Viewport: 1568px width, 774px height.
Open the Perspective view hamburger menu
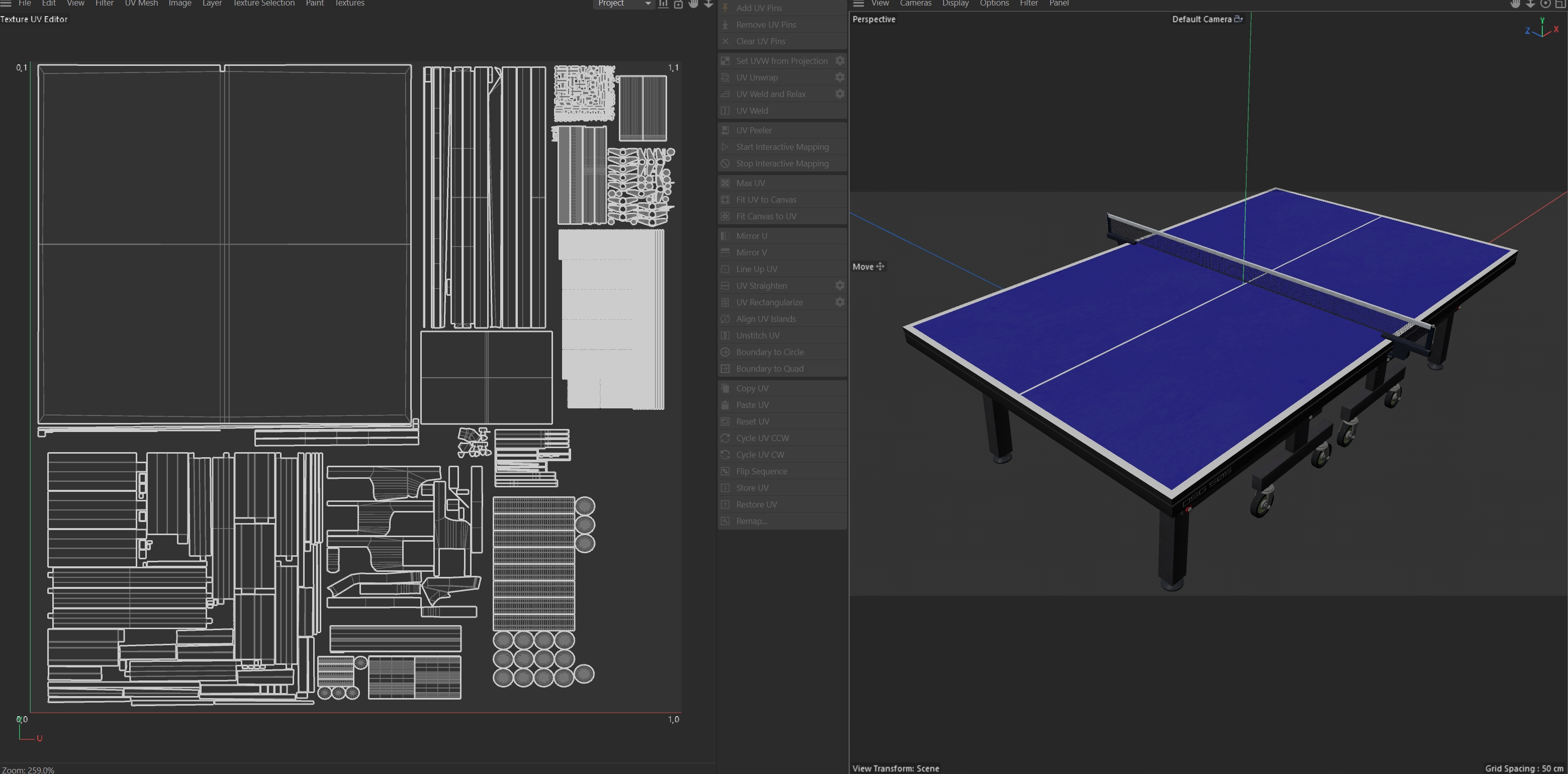point(858,4)
